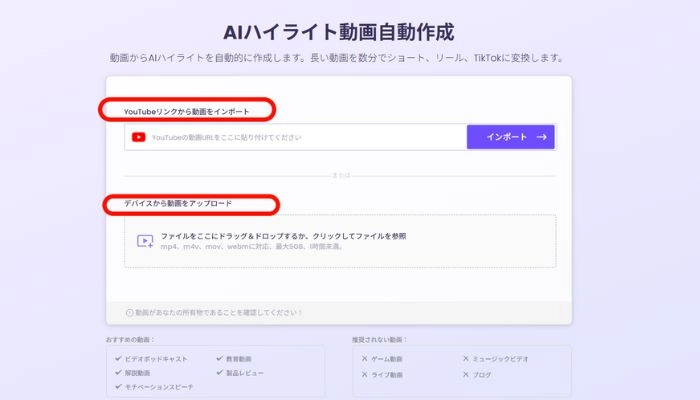Click the checkmark beside ビデオポッドキャスト

117,358
